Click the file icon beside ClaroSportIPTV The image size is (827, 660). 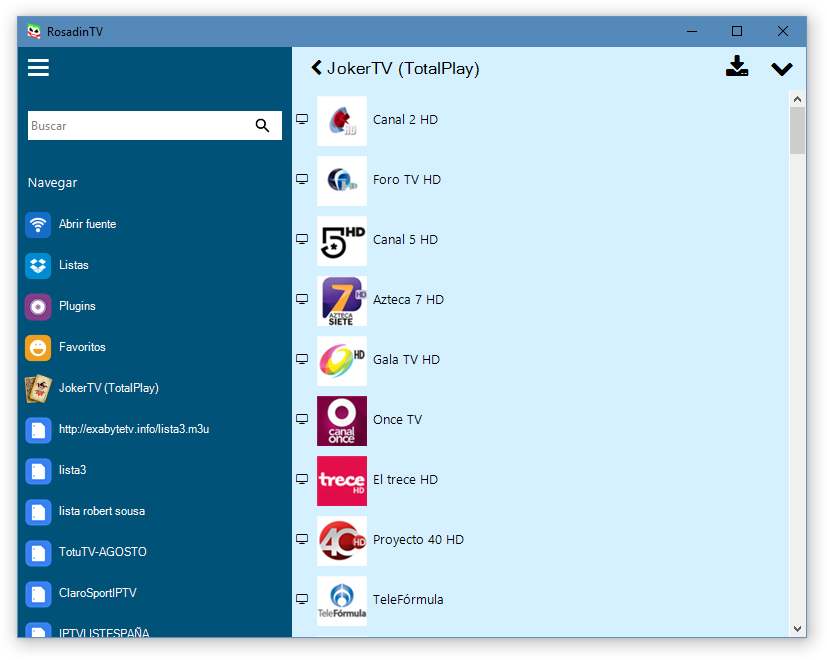point(38,594)
